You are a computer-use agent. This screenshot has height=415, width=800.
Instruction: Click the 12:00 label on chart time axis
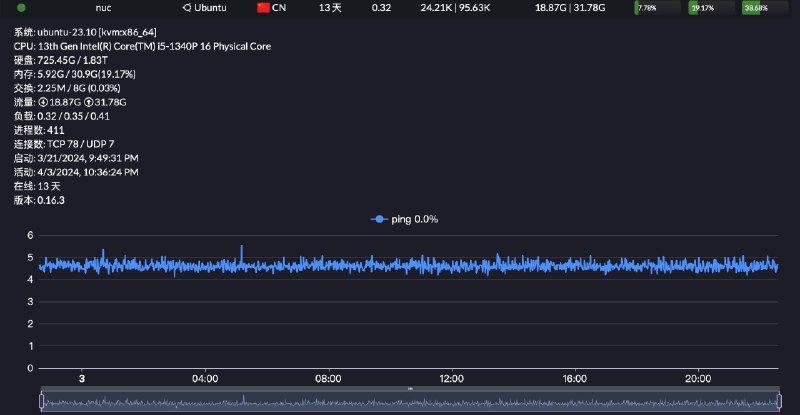[x=451, y=379]
